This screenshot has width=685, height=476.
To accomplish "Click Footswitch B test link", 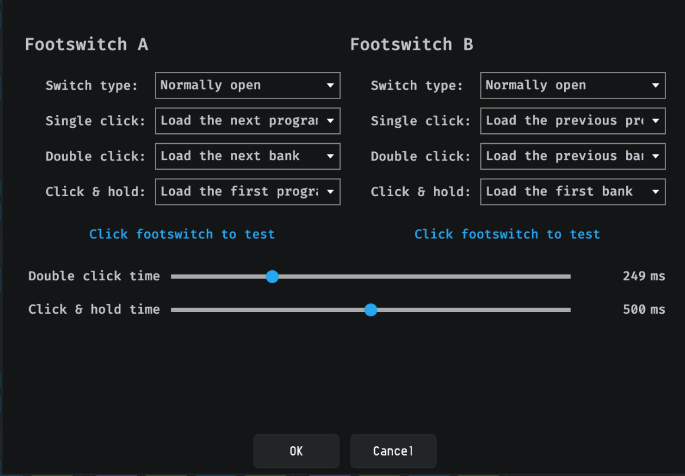I will (507, 235).
